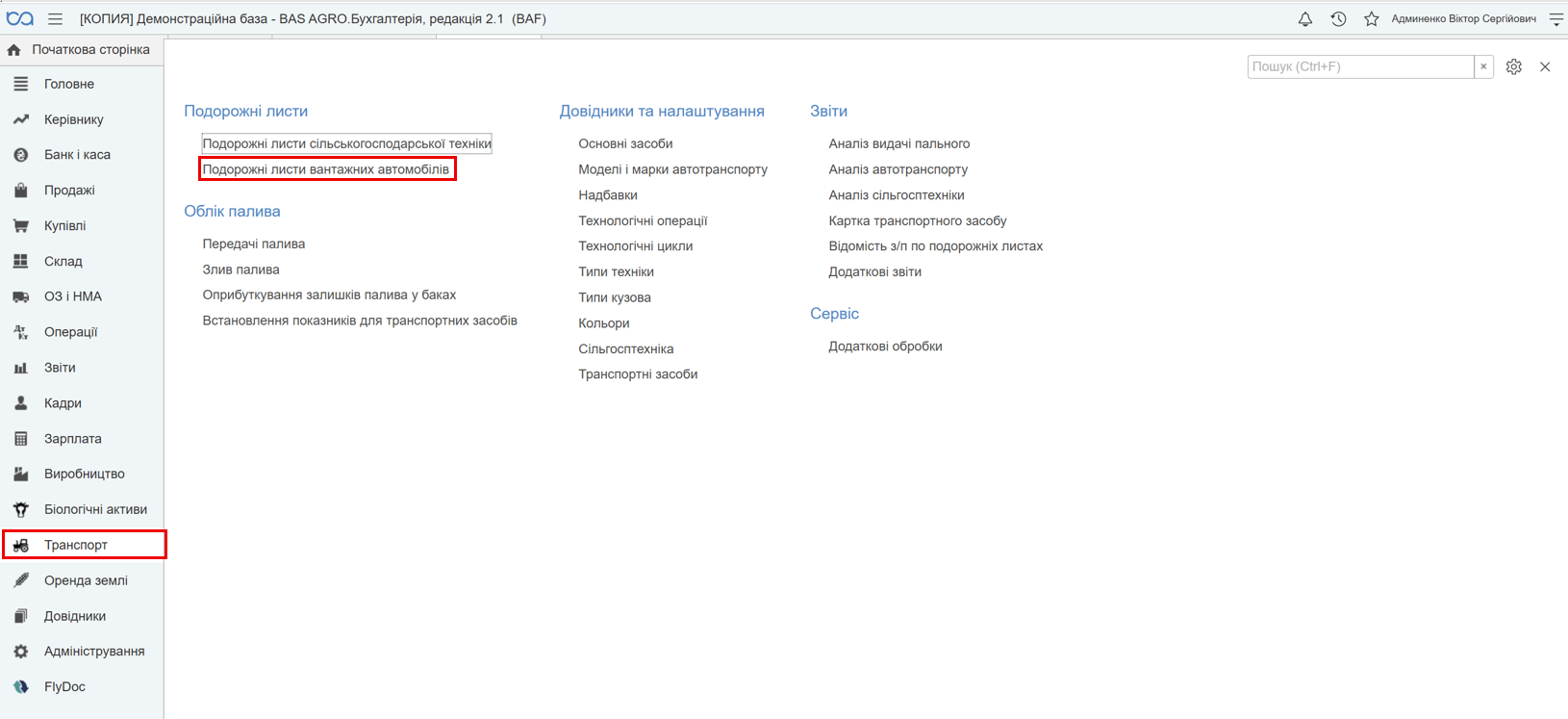Click the Звіти bar chart icon in sidebar

tap(20, 368)
